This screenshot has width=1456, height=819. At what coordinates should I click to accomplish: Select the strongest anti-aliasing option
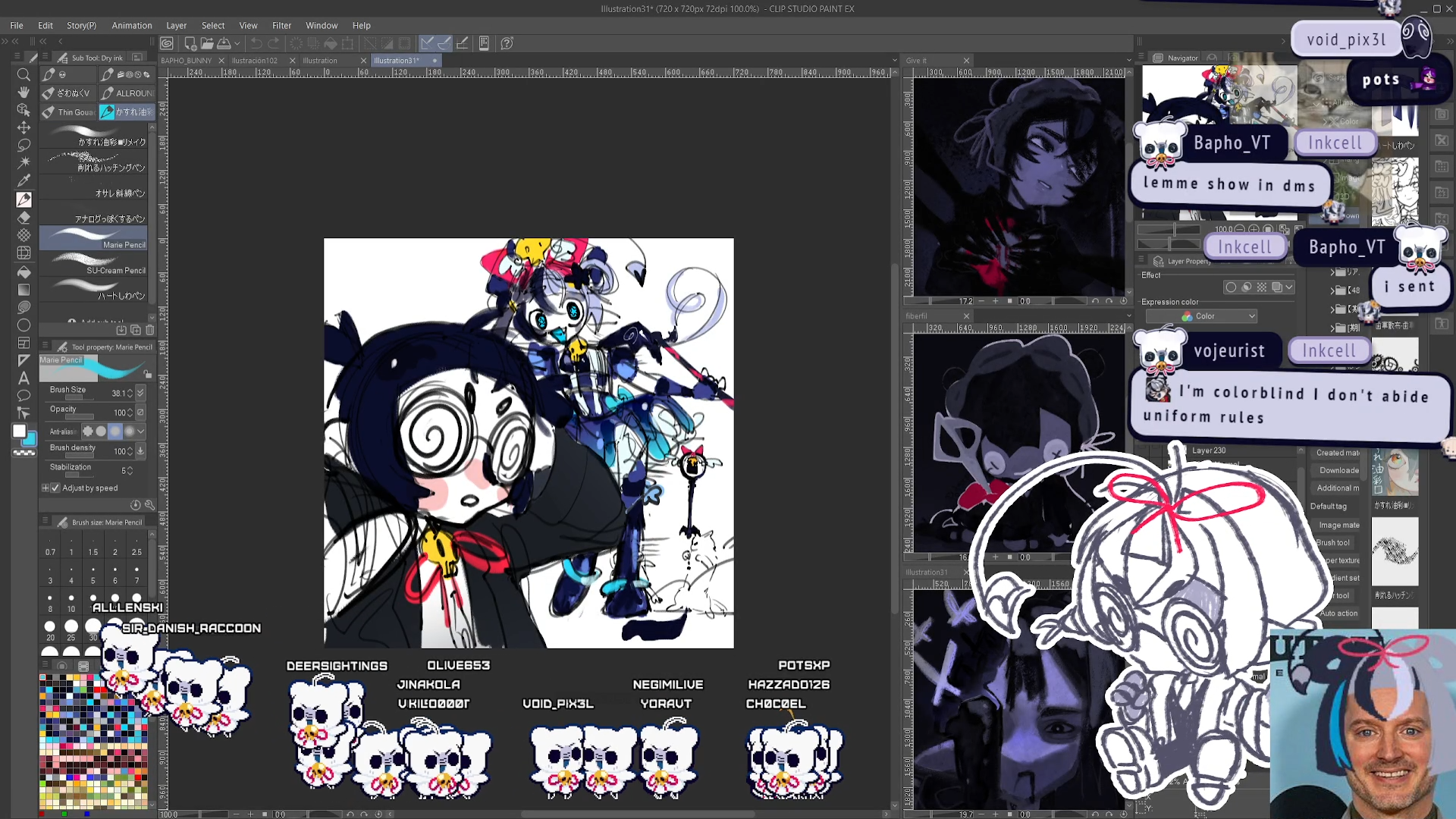pyautogui.click(x=129, y=431)
